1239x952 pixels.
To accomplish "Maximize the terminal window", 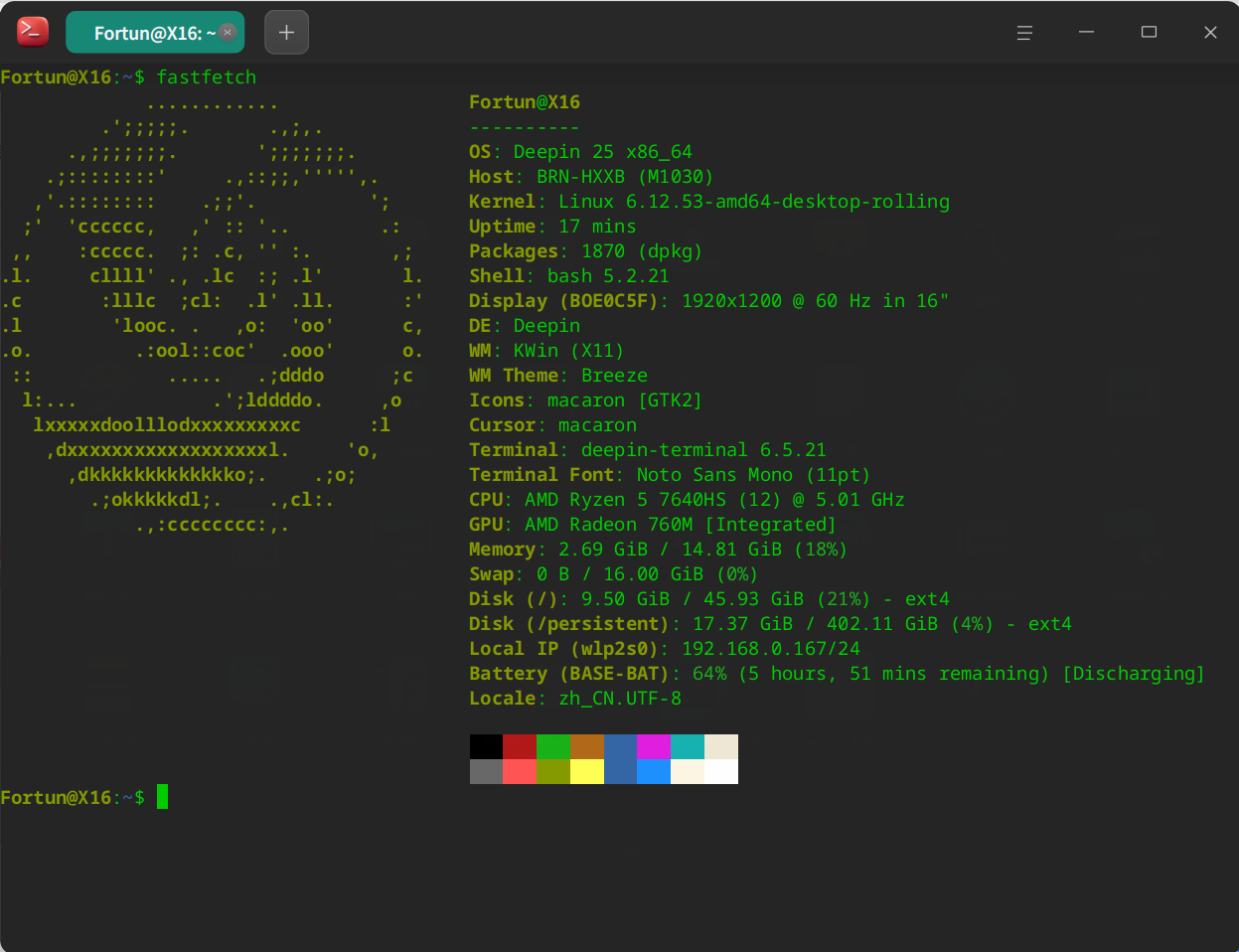I will coord(1149,33).
